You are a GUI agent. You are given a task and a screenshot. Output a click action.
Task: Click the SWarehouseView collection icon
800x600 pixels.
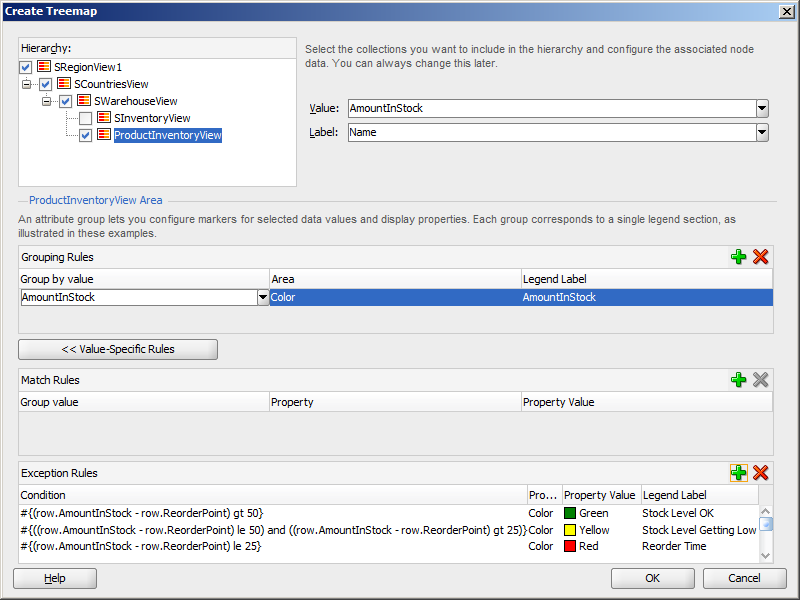[84, 101]
